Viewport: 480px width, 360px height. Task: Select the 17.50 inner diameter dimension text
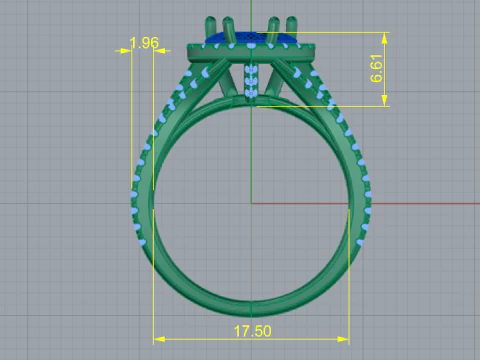[253, 331]
